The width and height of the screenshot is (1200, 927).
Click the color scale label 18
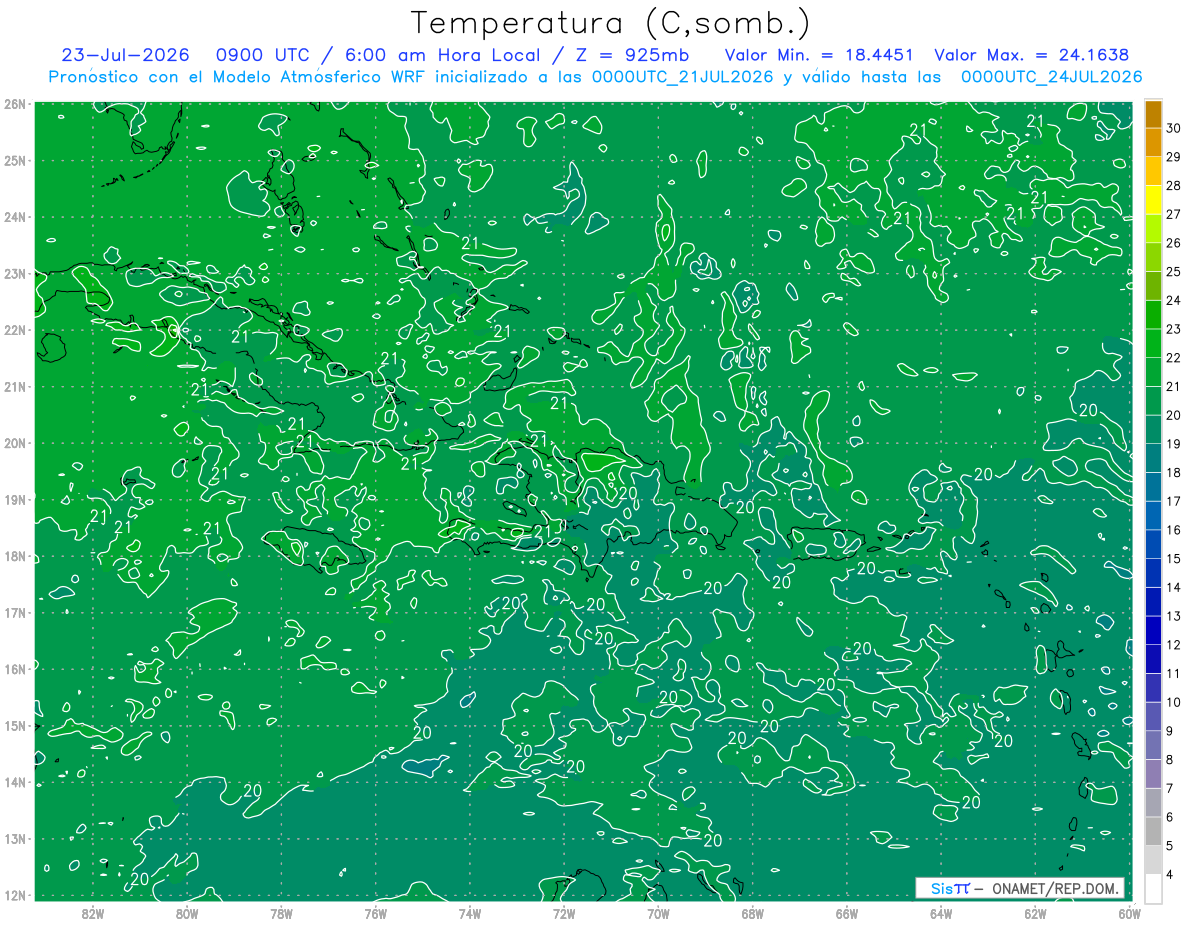point(1174,473)
